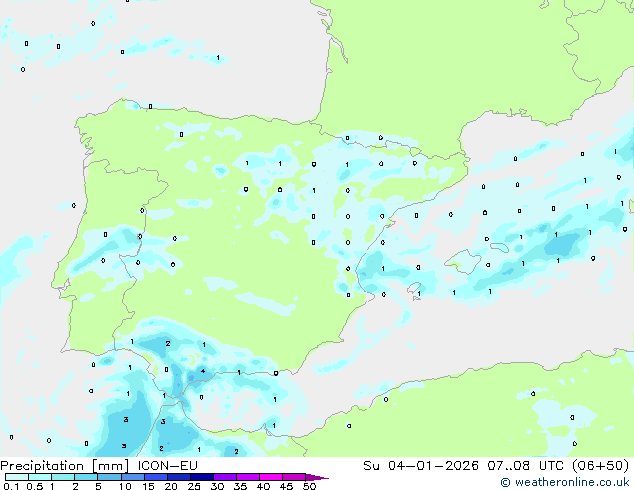
Task: Select the 25–30 mm dark blue swatch
Action: 202,477
